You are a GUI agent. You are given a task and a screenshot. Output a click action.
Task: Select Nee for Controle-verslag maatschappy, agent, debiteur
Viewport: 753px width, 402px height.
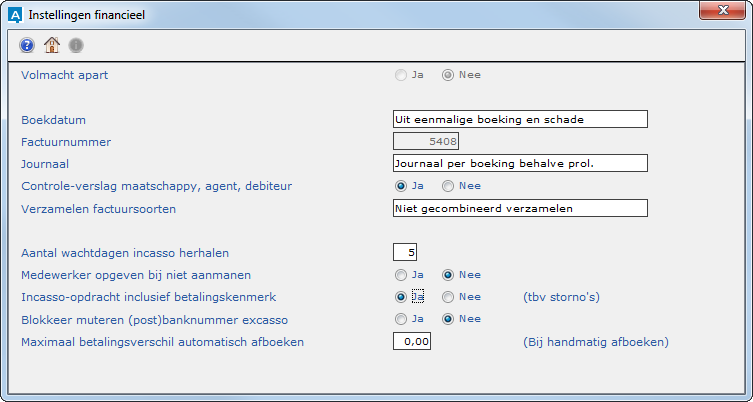pos(449,186)
